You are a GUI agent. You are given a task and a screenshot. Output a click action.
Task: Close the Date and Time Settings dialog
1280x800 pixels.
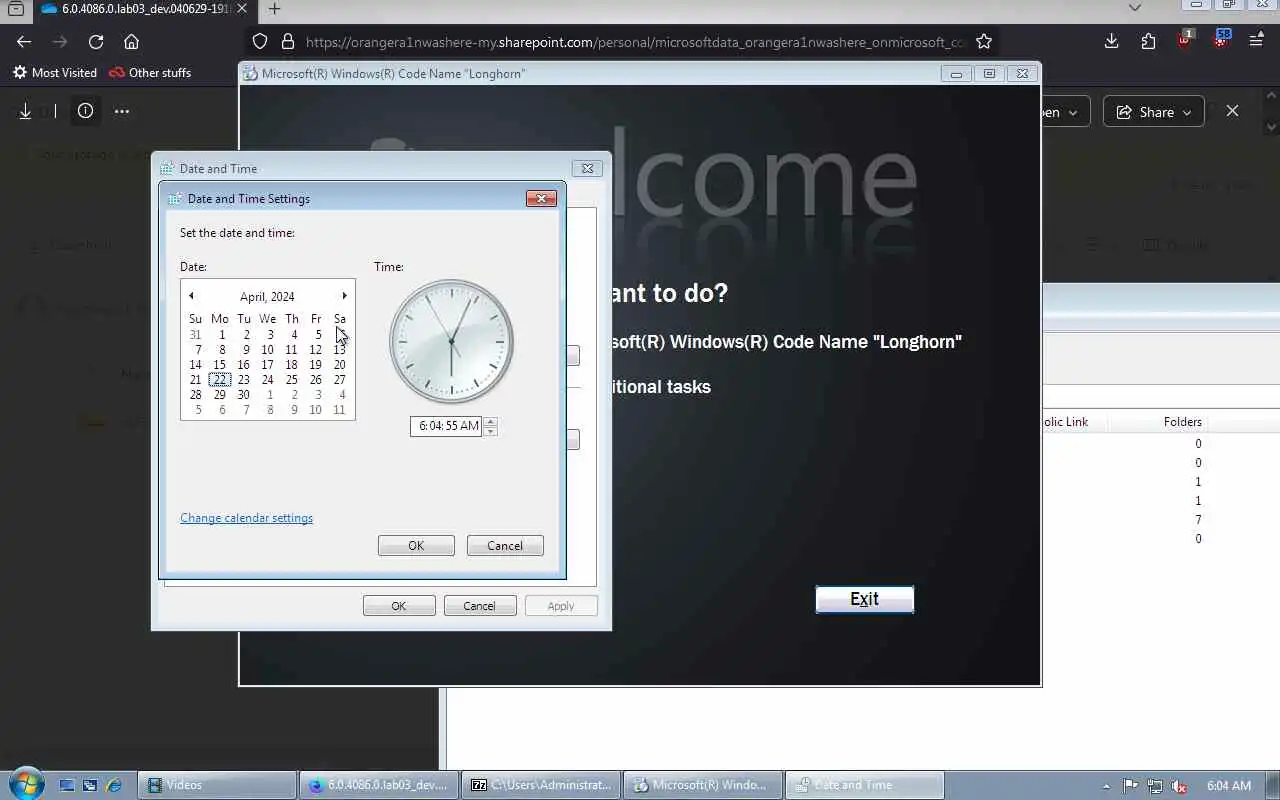(x=541, y=198)
